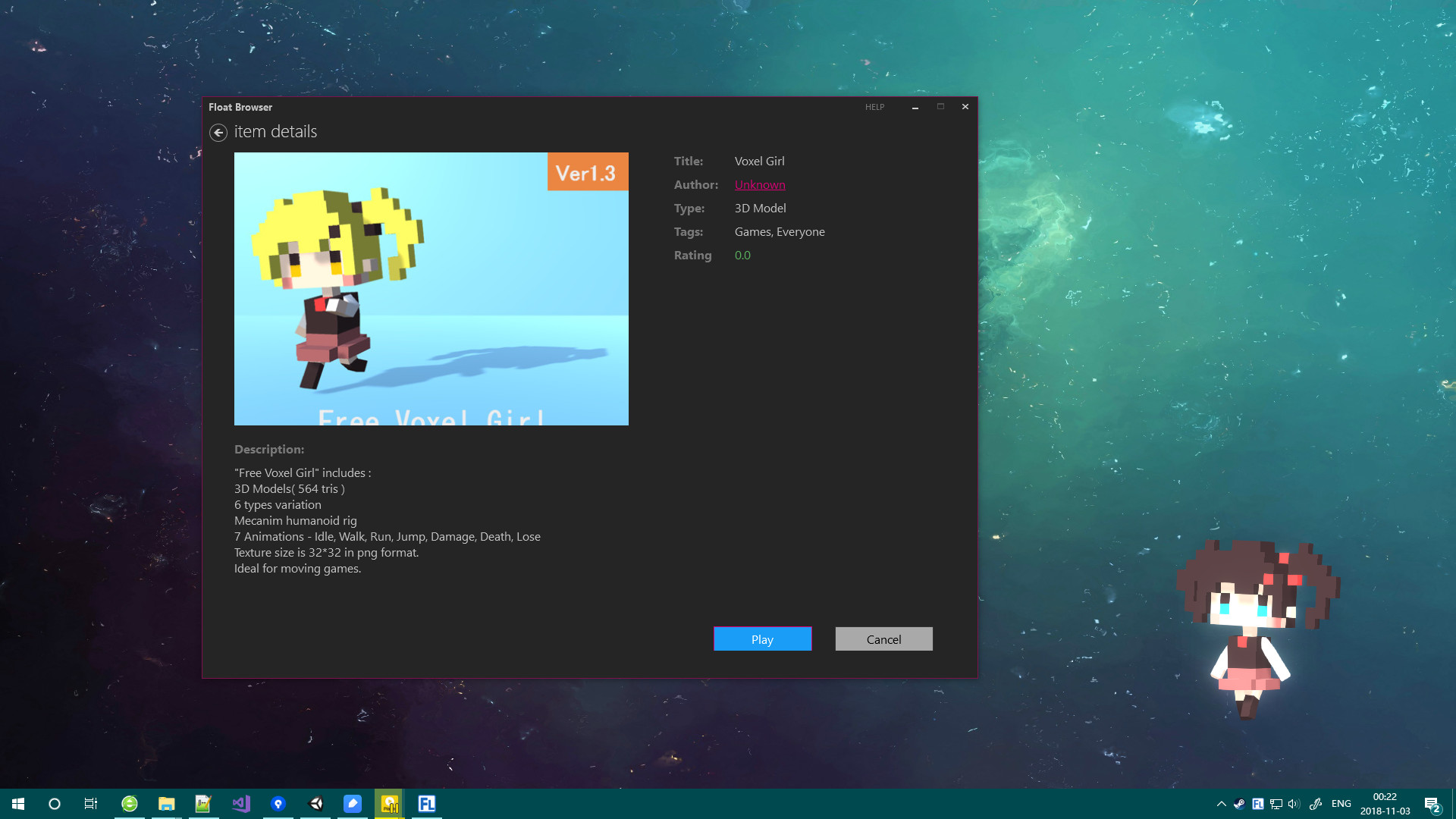Select the 'Voxel Girl' title text
Screen dimensions: 1456x819
tap(759, 161)
